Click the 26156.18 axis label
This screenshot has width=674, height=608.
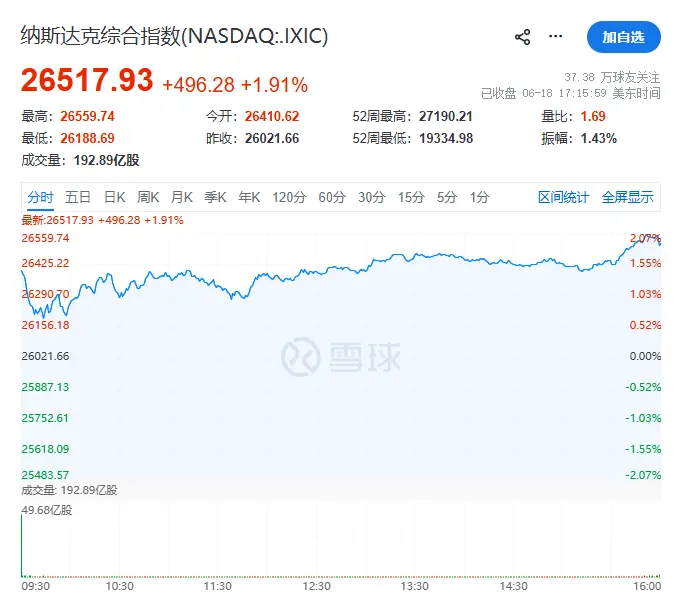tap(45, 325)
